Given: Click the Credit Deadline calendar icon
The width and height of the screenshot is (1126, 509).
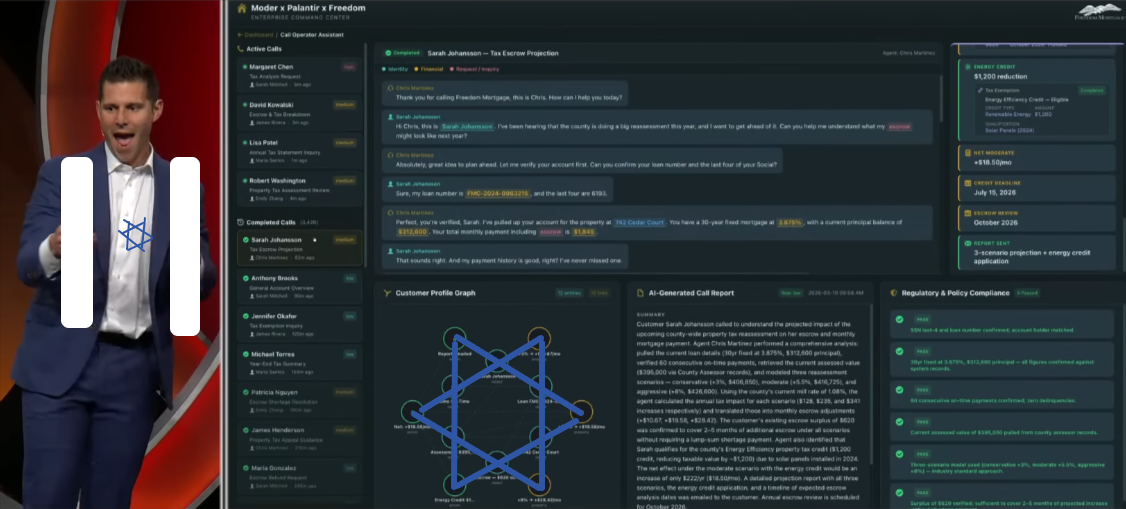Looking at the screenshot, I should (969, 183).
